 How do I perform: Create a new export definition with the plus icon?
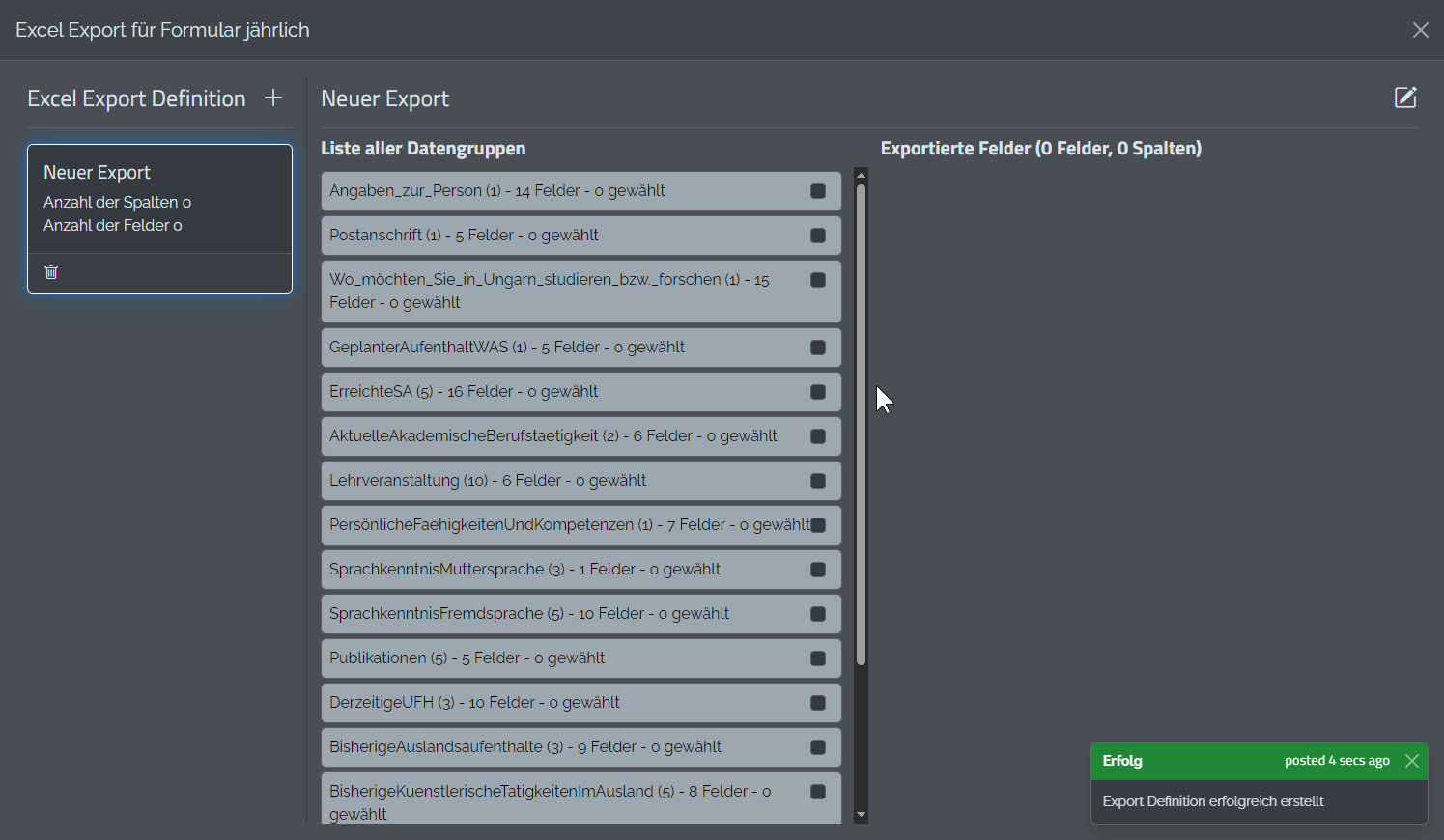[273, 97]
